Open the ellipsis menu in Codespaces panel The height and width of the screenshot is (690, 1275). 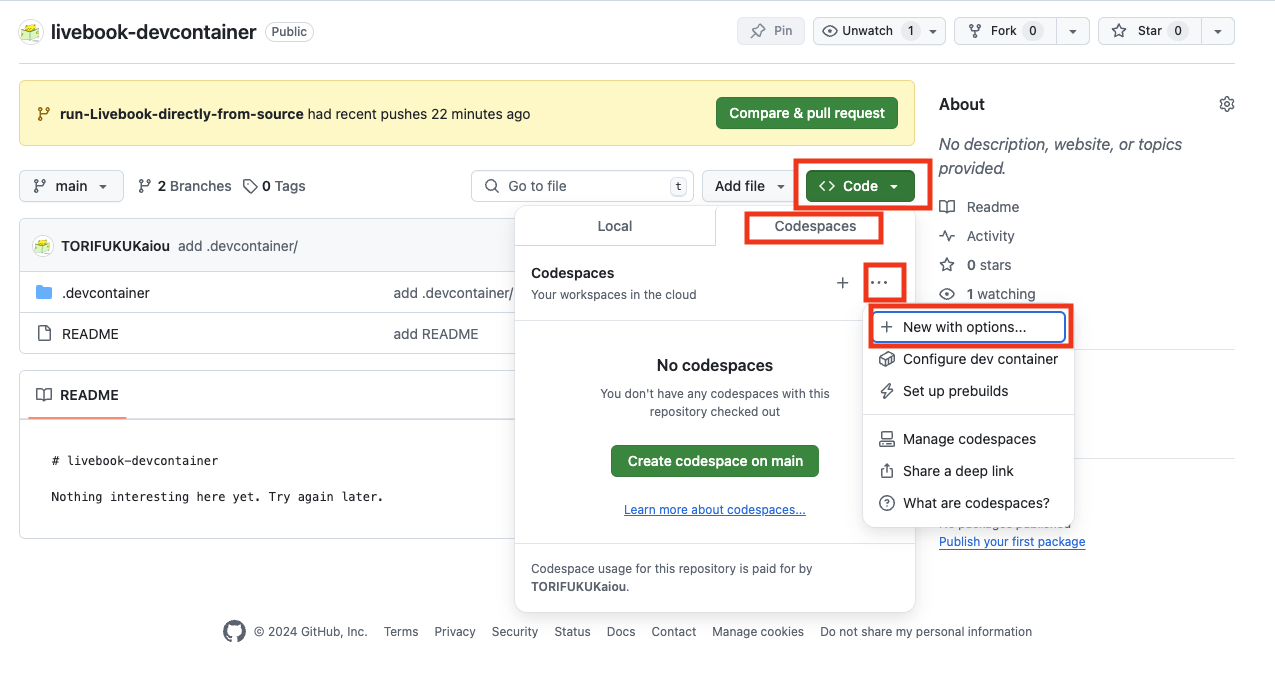click(884, 283)
